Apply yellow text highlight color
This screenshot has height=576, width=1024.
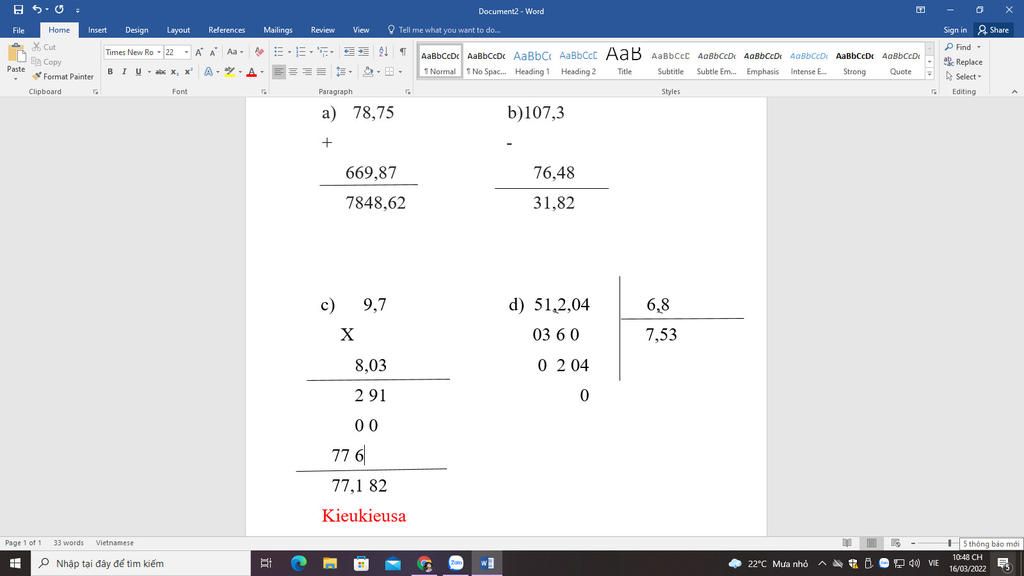[x=229, y=72]
